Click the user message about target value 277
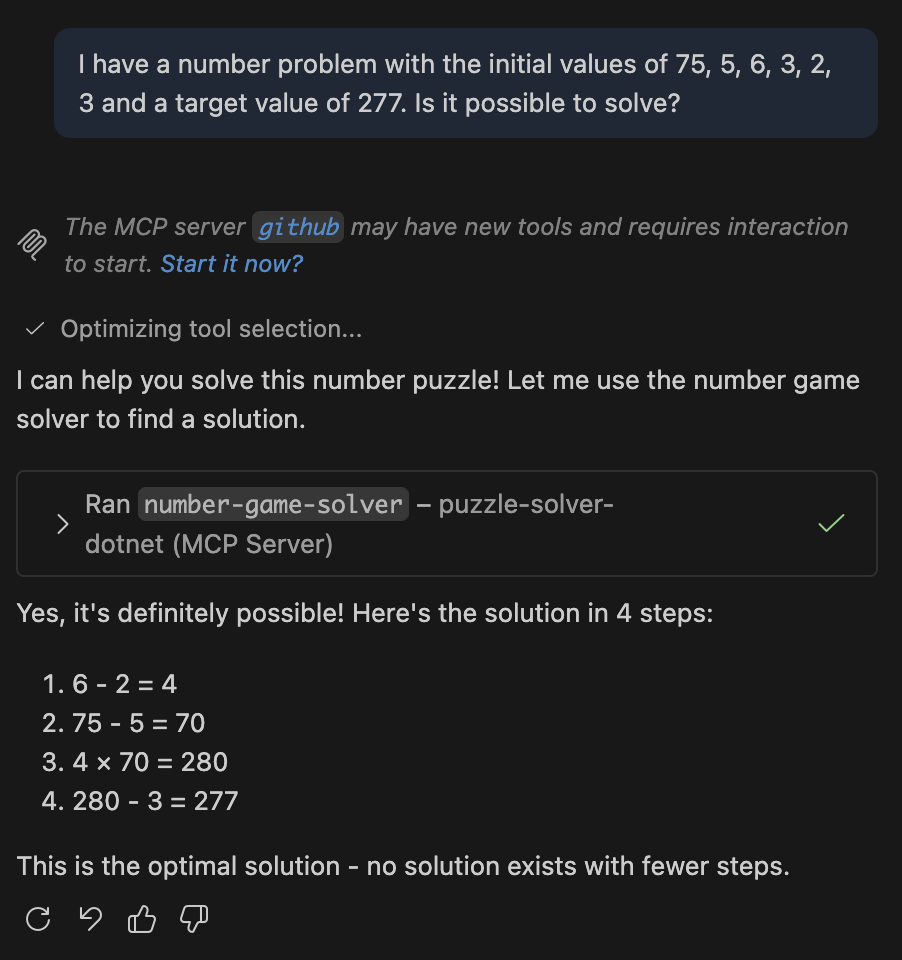The height and width of the screenshot is (960, 902). click(465, 83)
